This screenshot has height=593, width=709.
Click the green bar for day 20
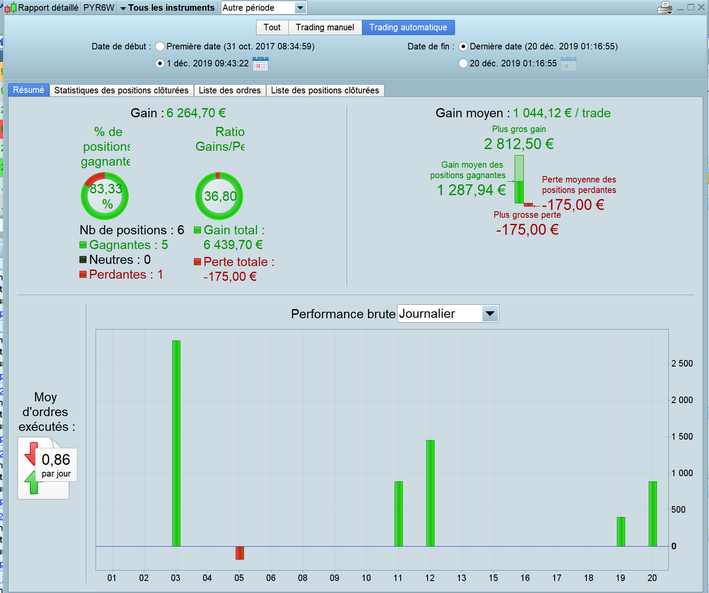pos(652,514)
